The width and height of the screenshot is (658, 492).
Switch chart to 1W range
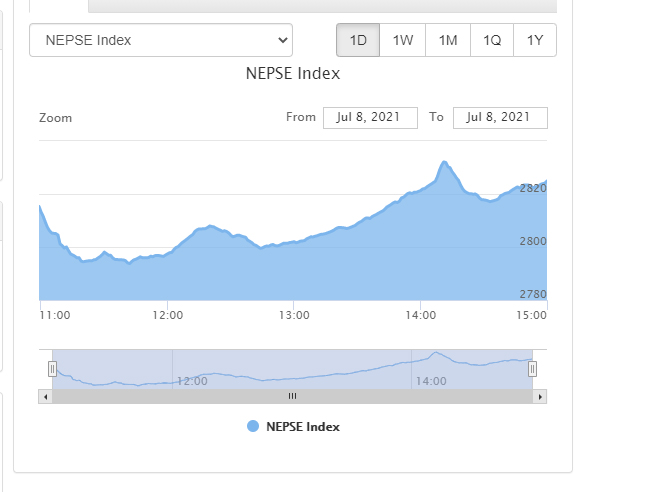(x=403, y=40)
